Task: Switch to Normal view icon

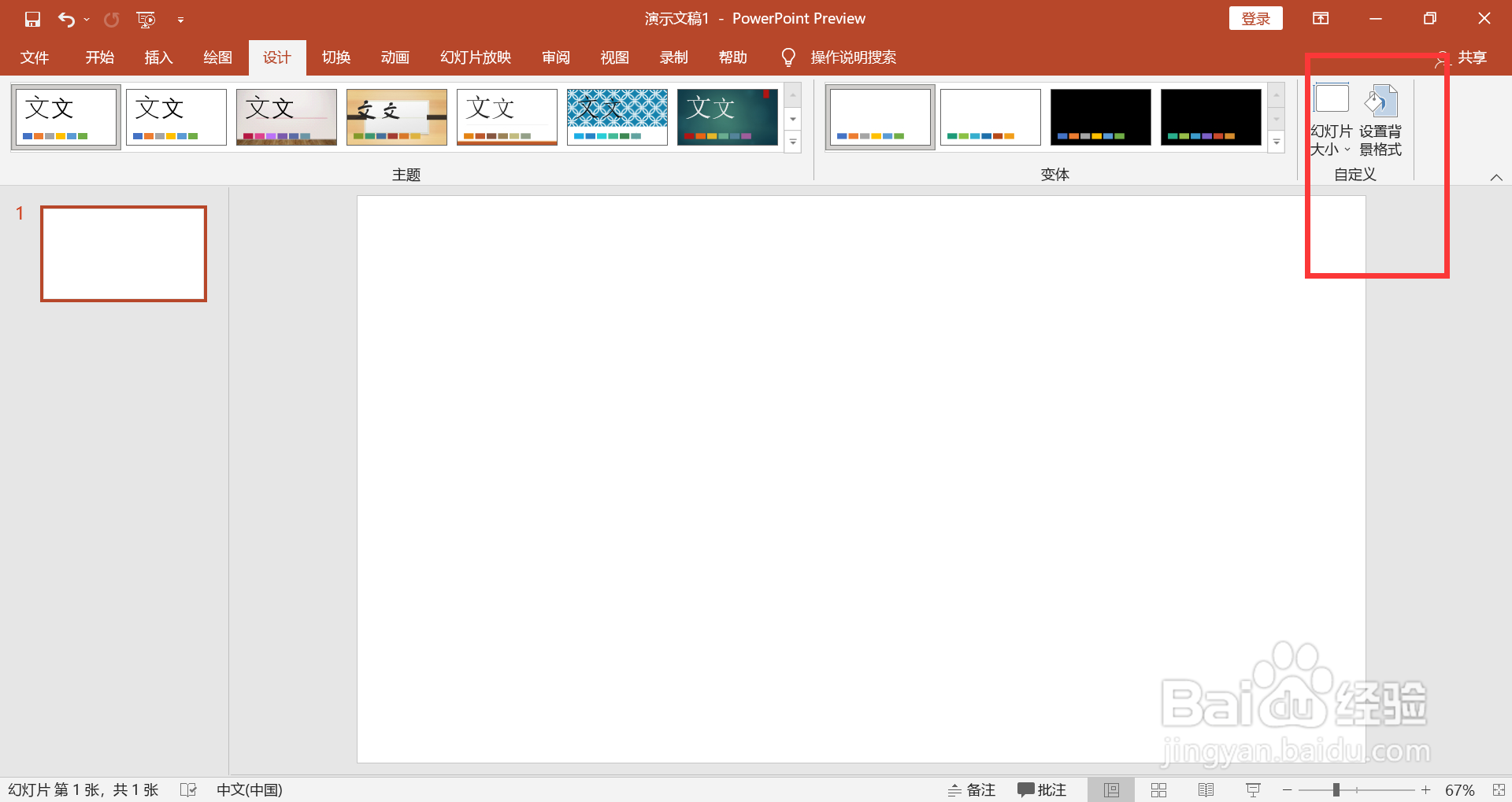Action: point(1111,789)
